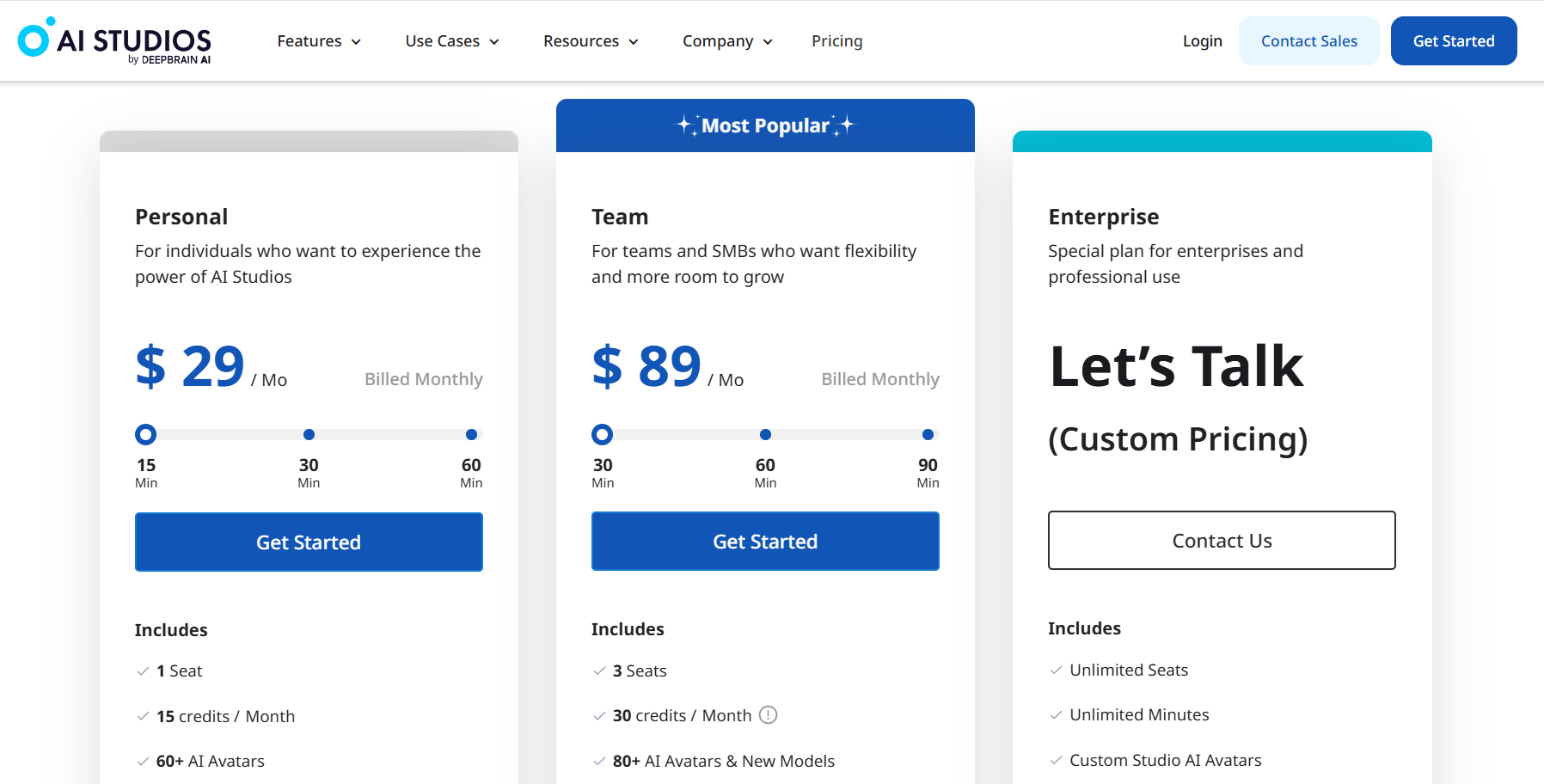Click the checkmark icon next to 1 Seat

coord(143,671)
